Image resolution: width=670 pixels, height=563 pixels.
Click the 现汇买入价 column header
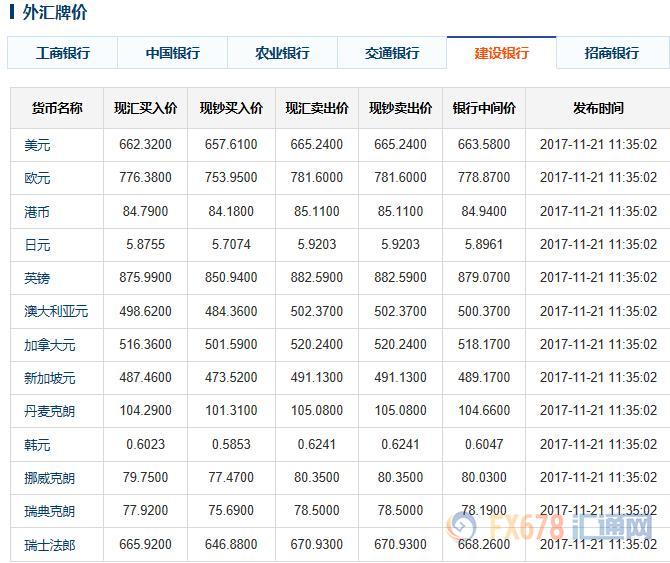pyautogui.click(x=145, y=108)
